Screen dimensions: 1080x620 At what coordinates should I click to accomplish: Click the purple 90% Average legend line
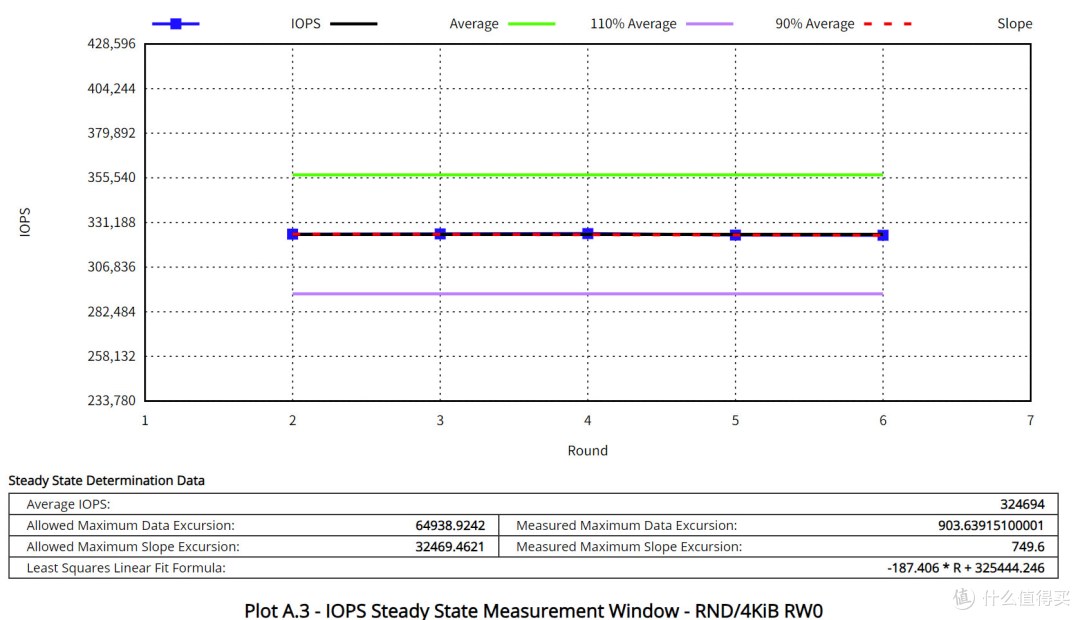coord(709,23)
